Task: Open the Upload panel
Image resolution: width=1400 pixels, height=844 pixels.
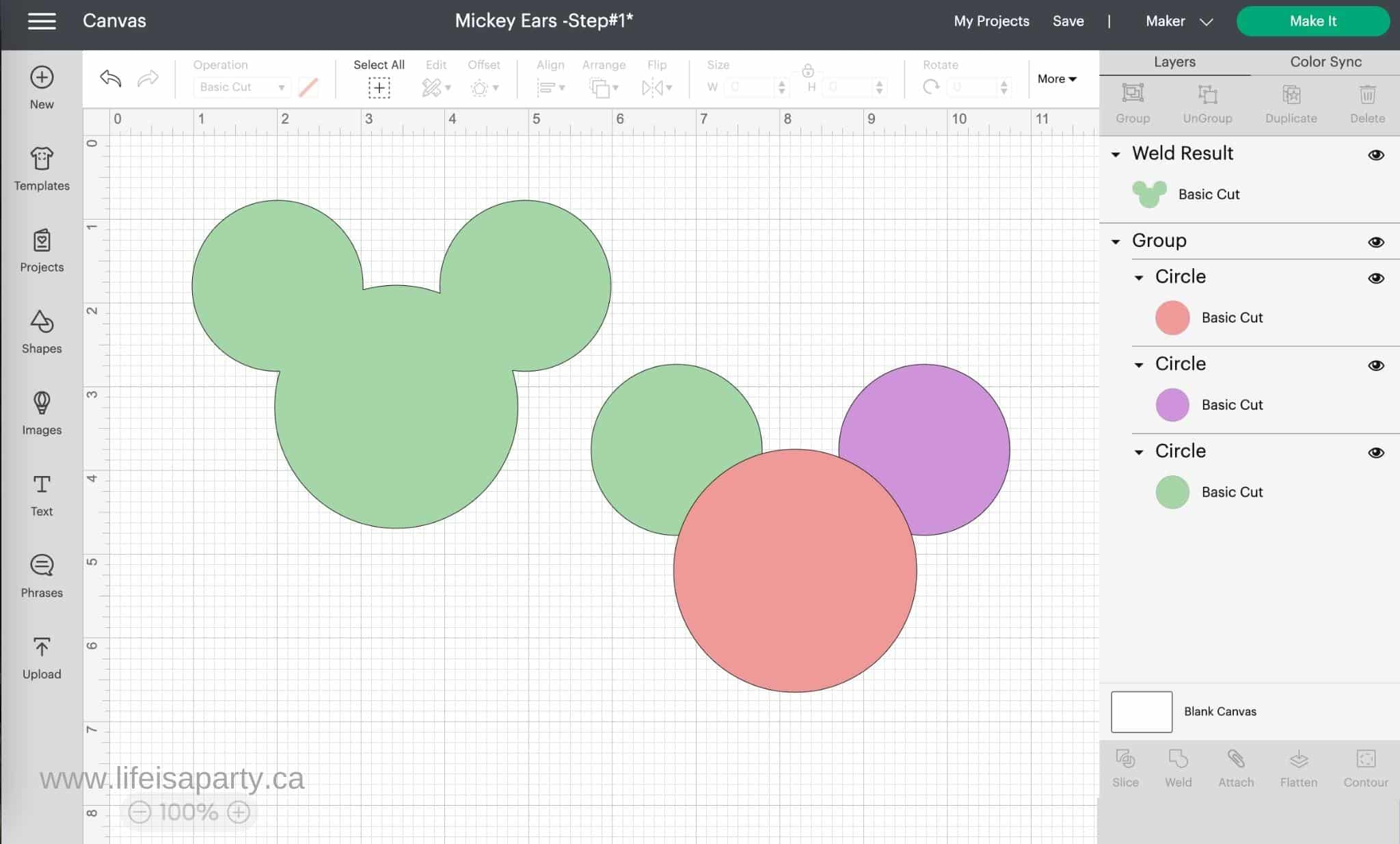Action: click(42, 658)
